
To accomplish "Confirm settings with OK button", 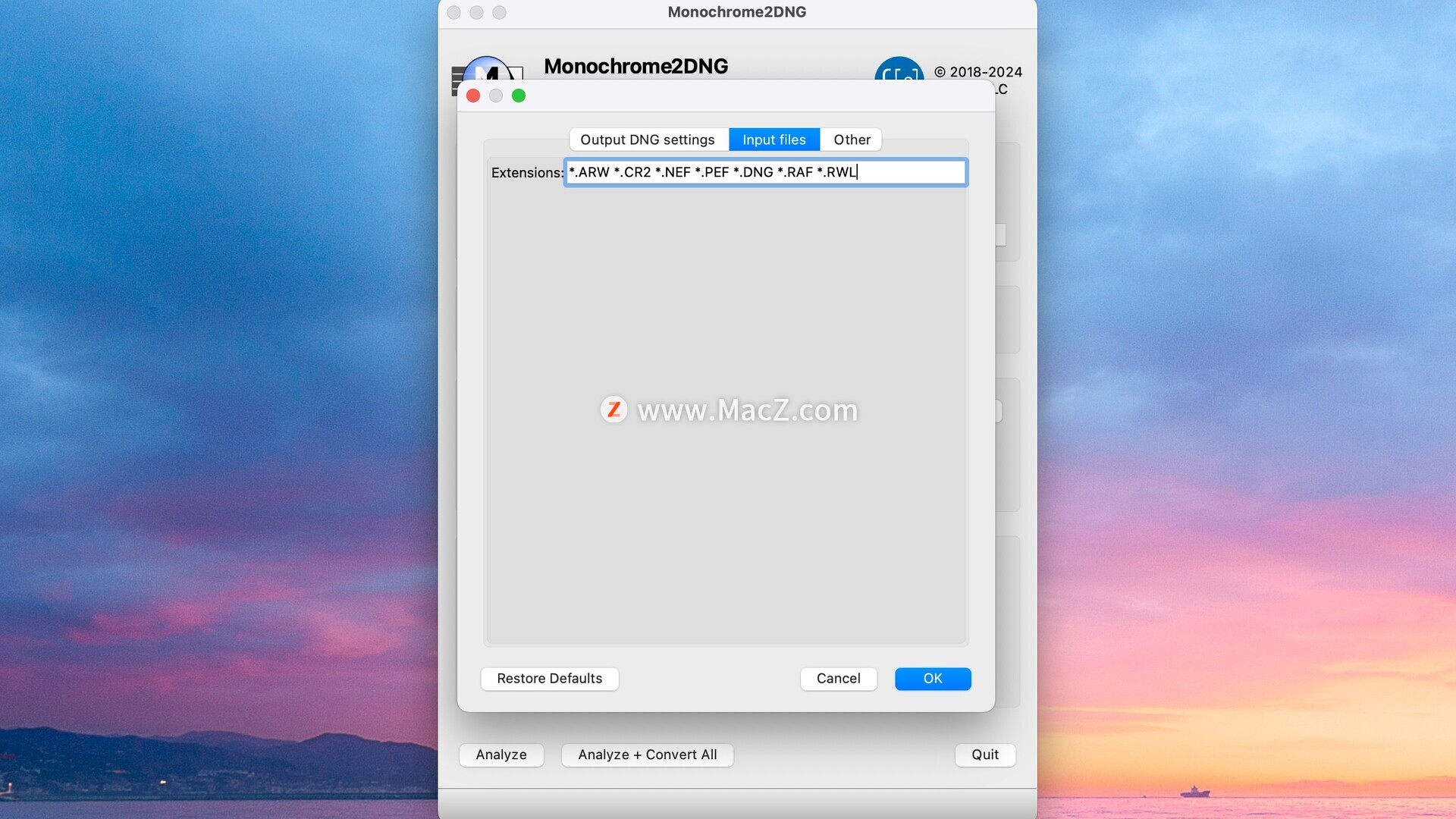I will pyautogui.click(x=933, y=679).
